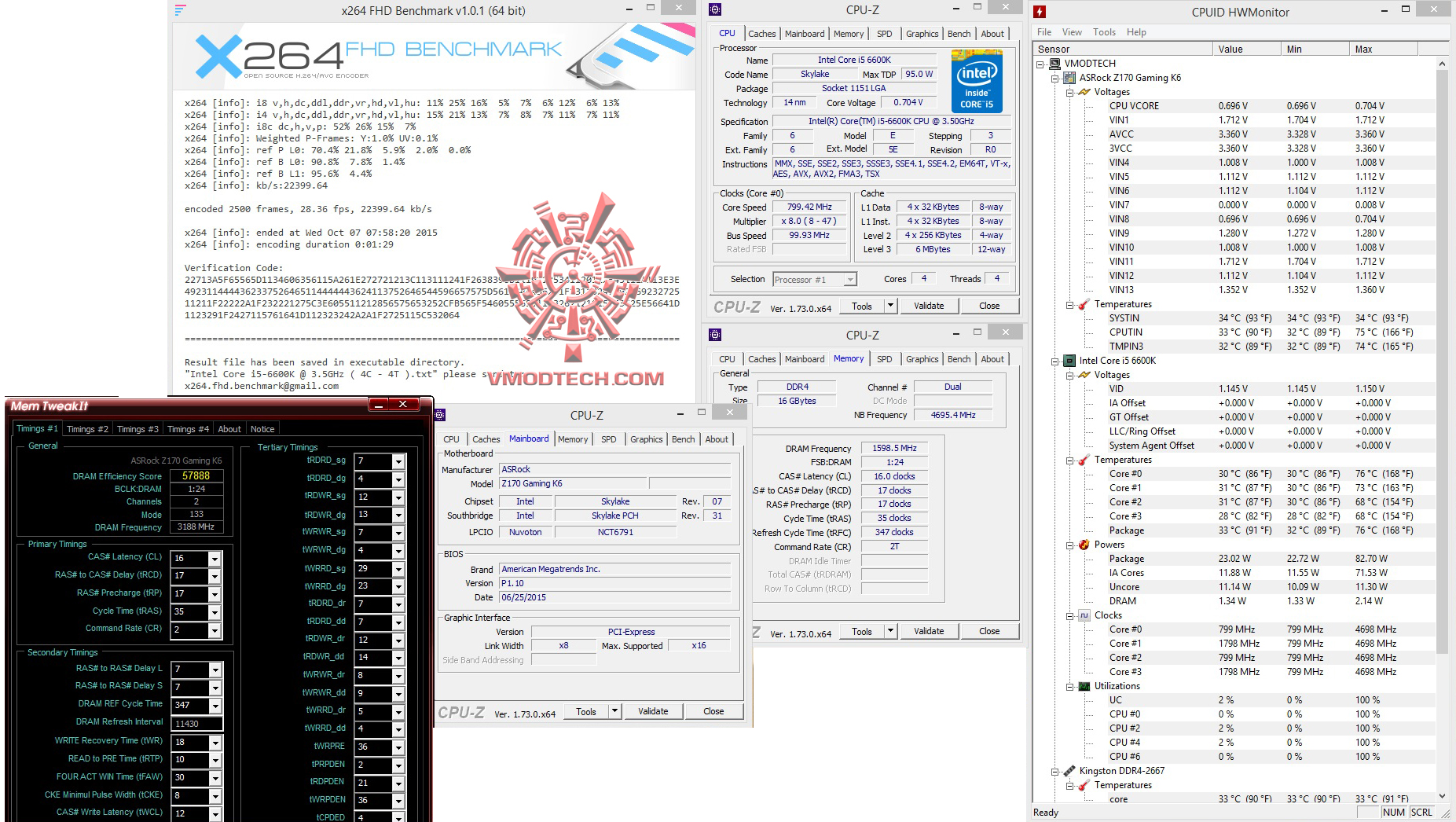This screenshot has width=1456, height=822.
Task: Collapse the Powers node in HWMonitor
Action: pyautogui.click(x=1070, y=545)
